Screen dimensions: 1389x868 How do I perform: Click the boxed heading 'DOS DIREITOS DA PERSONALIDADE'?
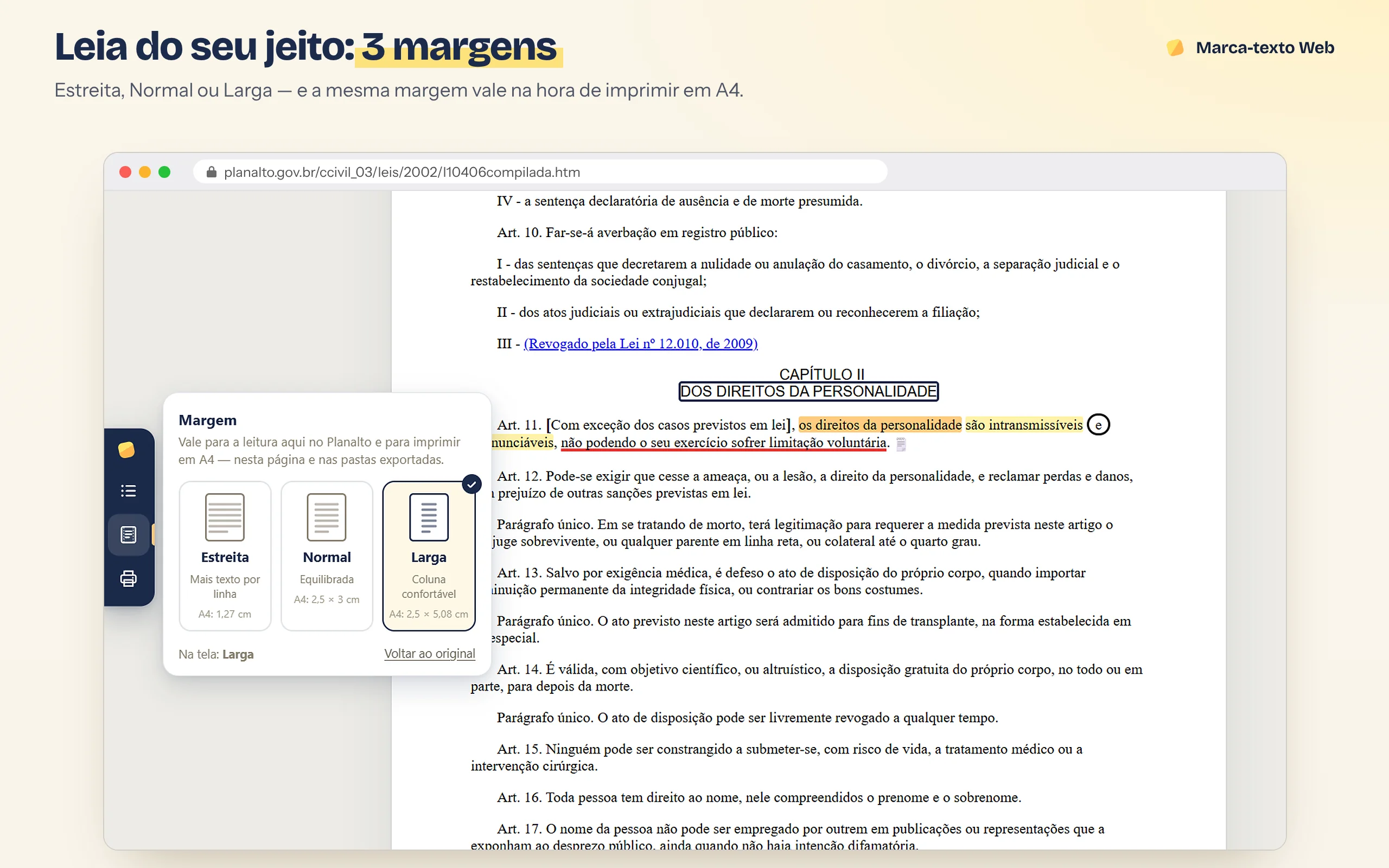pos(808,392)
